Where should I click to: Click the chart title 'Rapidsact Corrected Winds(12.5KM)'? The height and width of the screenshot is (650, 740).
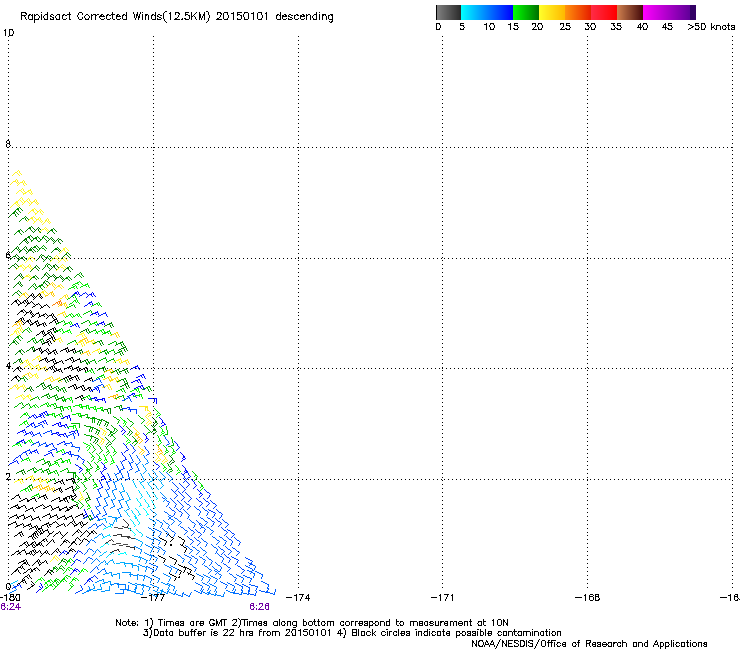click(x=115, y=17)
